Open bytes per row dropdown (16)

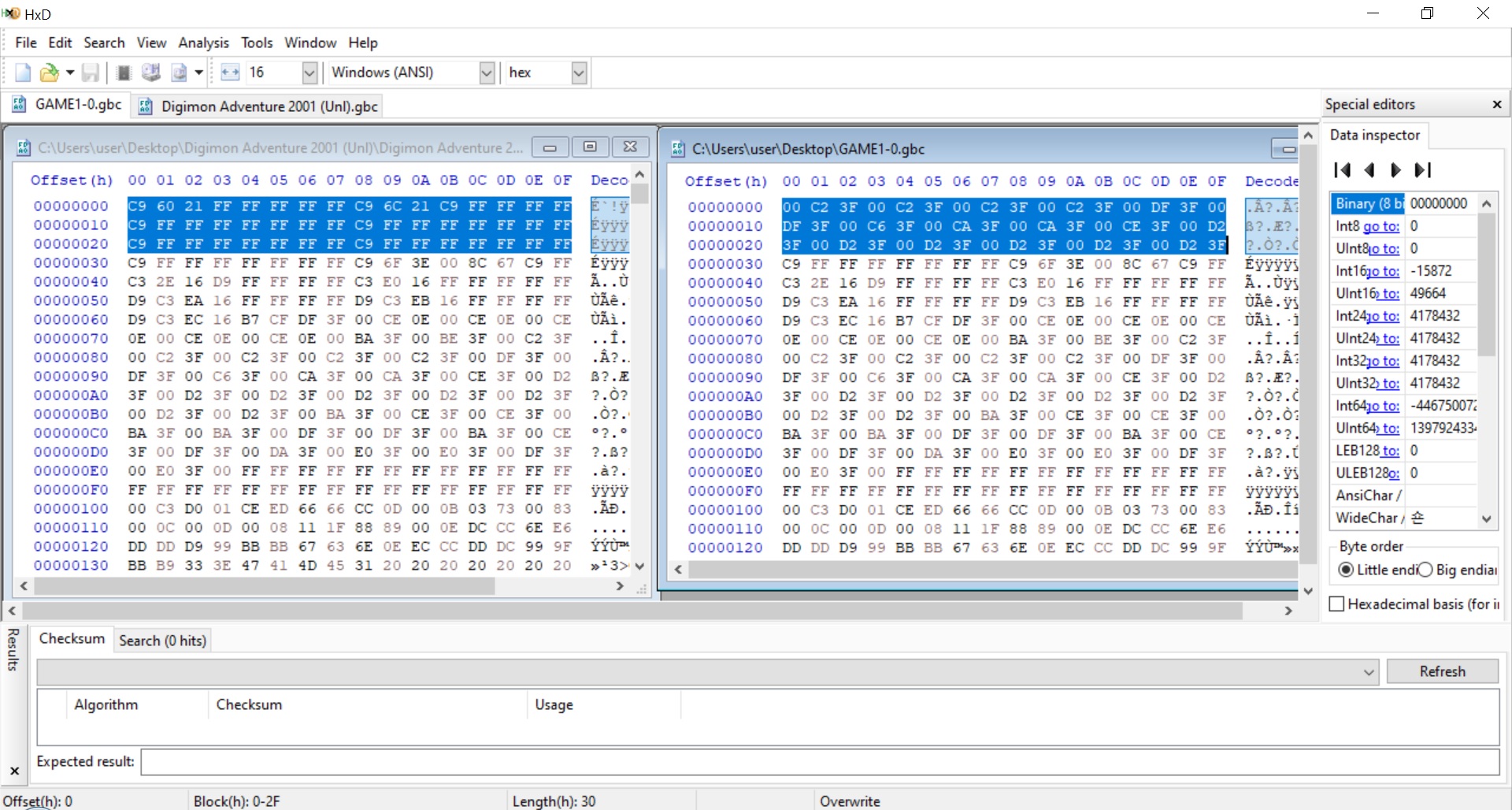pos(309,73)
